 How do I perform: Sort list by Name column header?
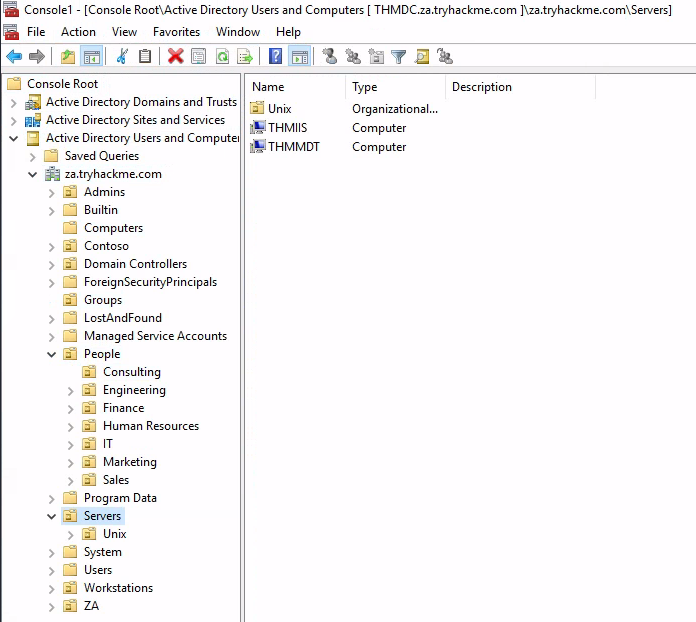click(x=297, y=87)
